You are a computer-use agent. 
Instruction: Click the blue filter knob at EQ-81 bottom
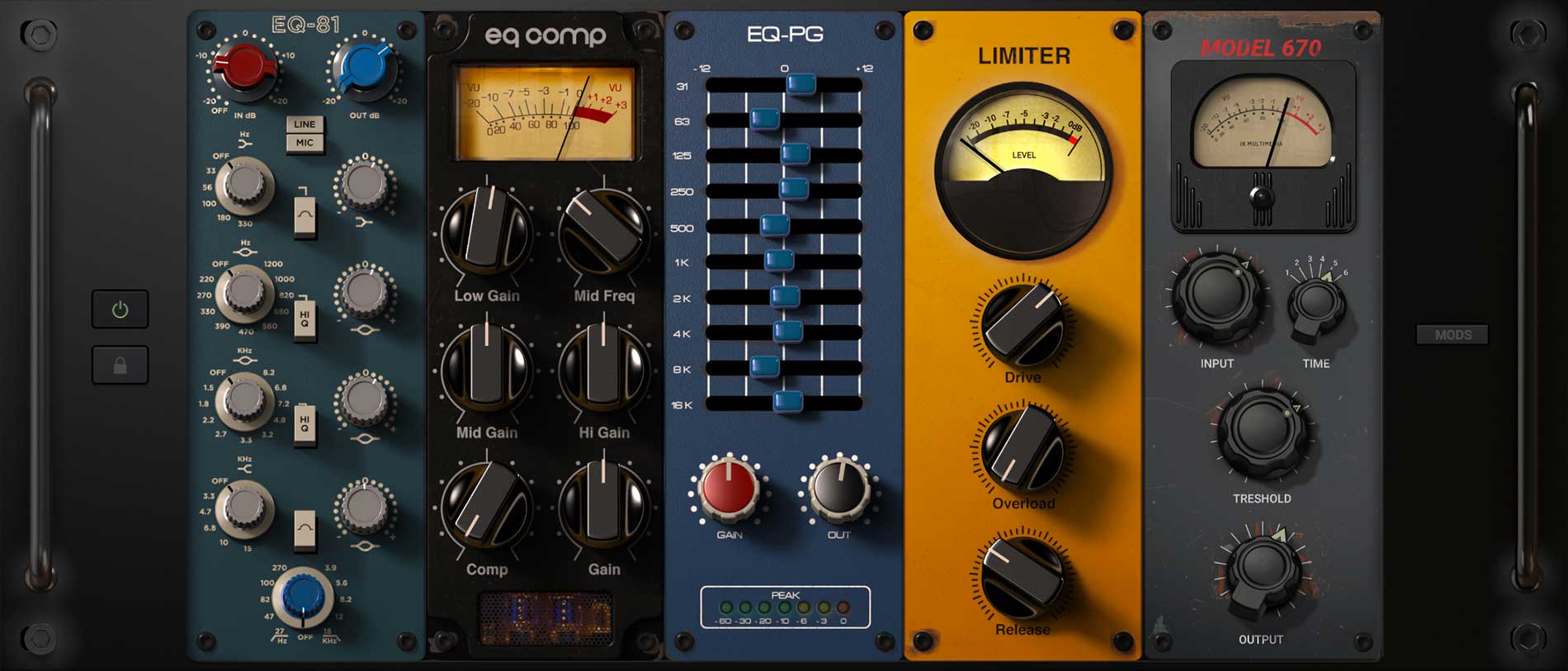pyautogui.click(x=303, y=595)
